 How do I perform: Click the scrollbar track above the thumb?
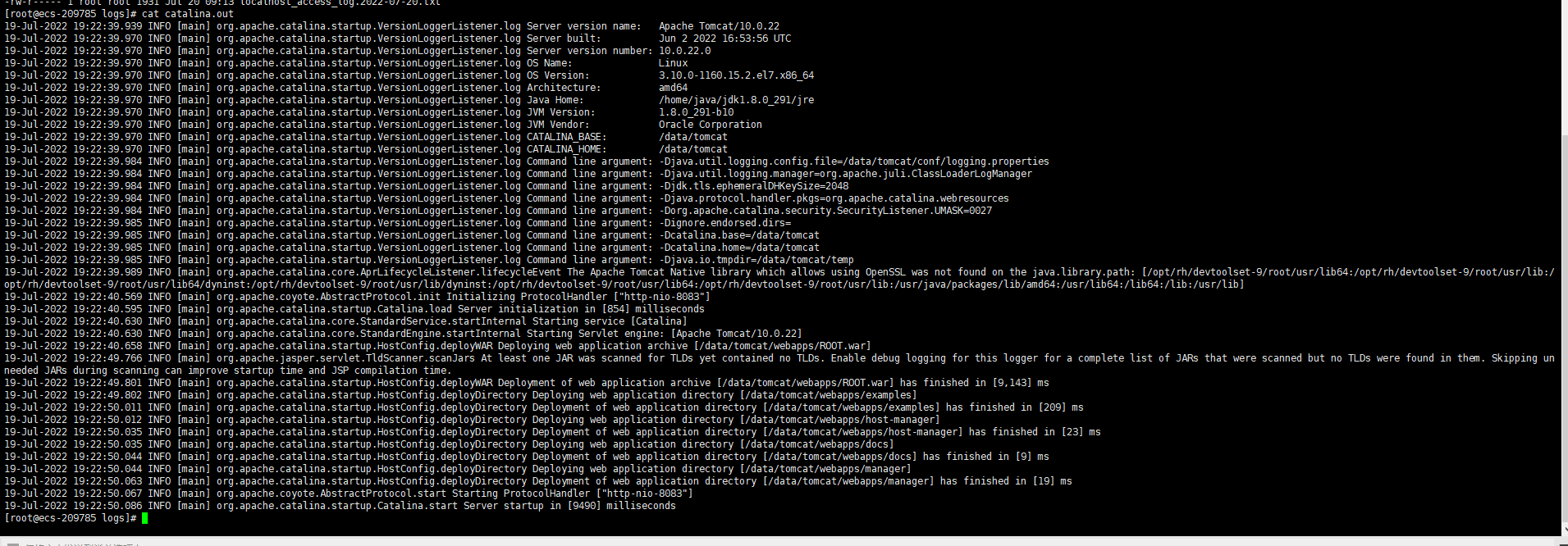click(1564, 66)
